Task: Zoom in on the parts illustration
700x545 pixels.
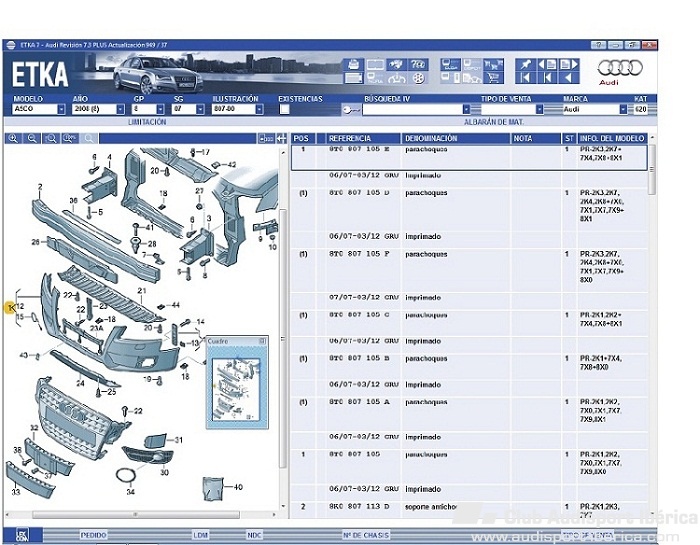Action: (x=13, y=138)
